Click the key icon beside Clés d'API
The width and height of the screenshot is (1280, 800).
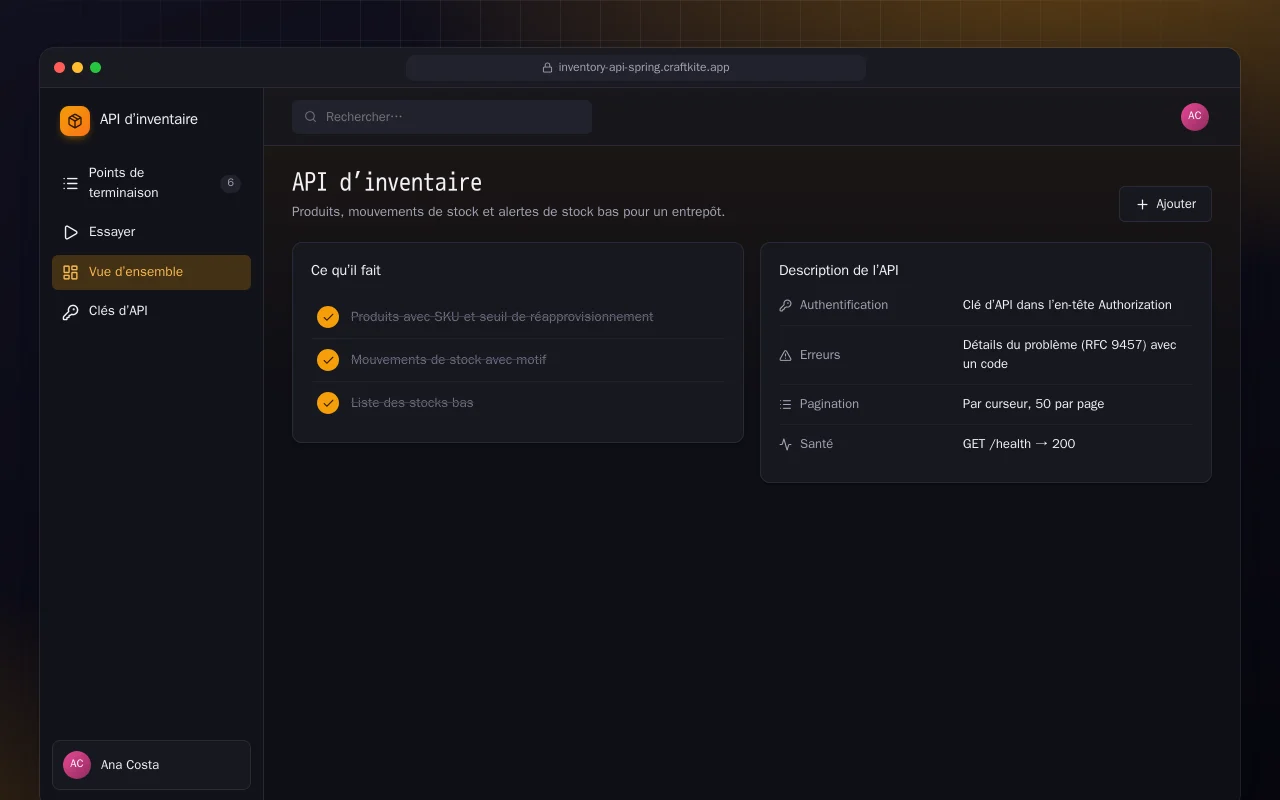pyautogui.click(x=70, y=312)
